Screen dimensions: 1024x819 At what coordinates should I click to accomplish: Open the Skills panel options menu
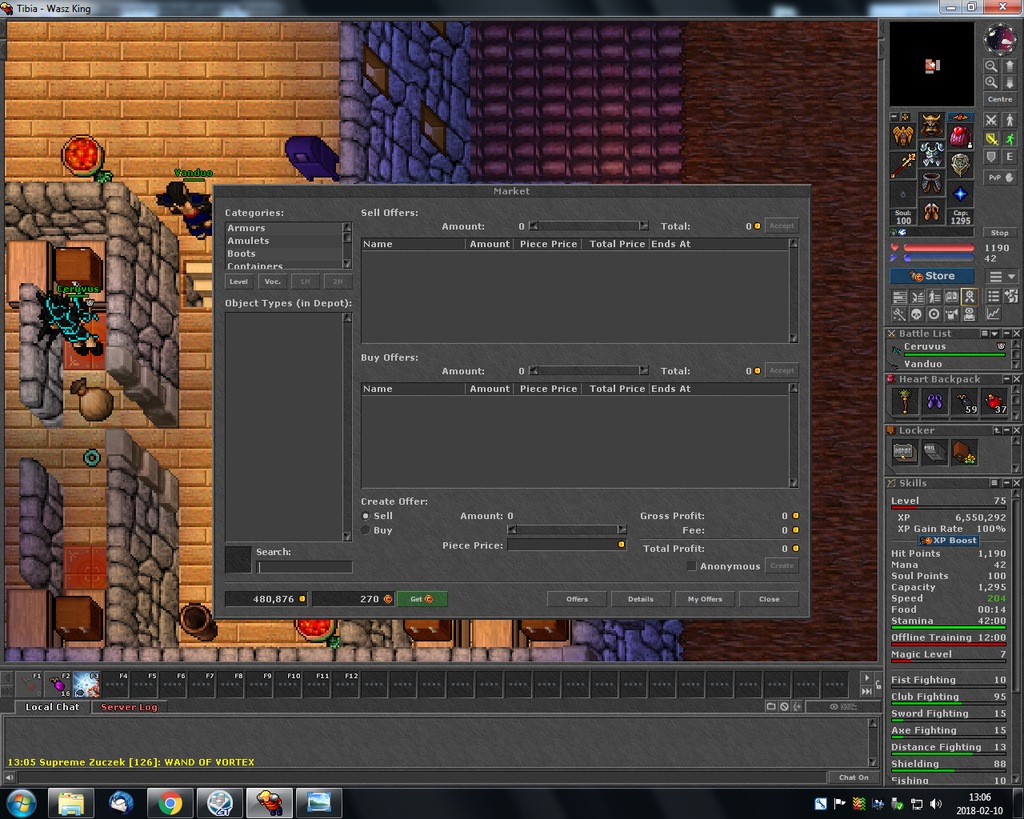click(x=994, y=483)
